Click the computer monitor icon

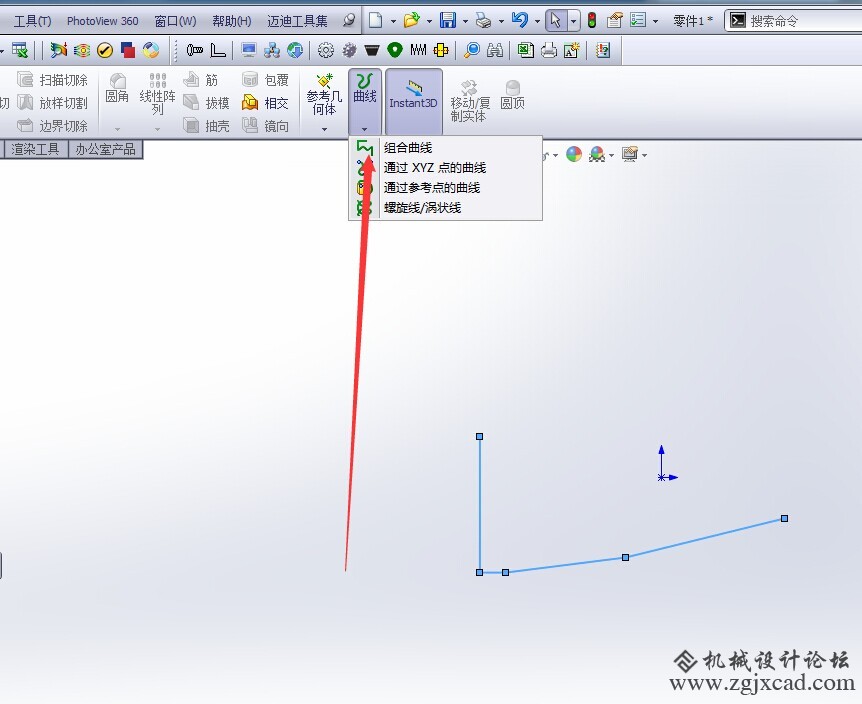pyautogui.click(x=249, y=51)
